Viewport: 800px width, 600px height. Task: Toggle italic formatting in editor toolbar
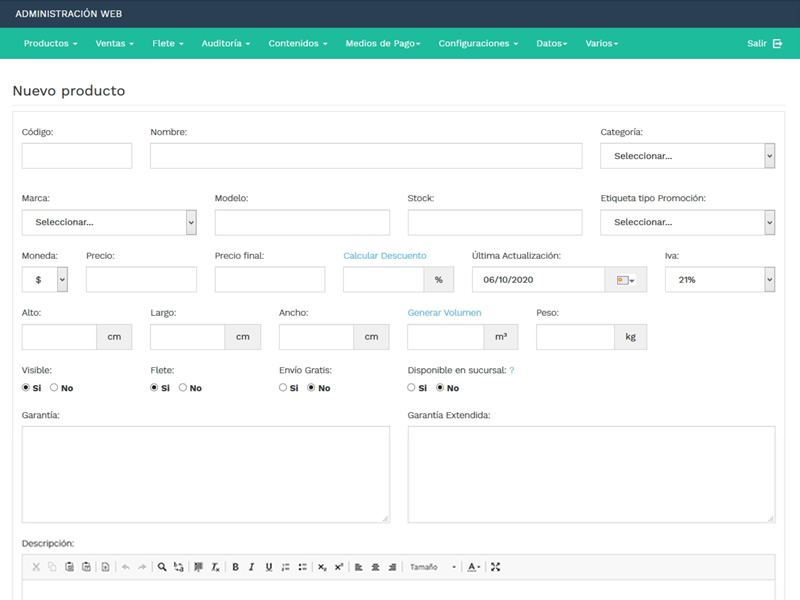(252, 567)
